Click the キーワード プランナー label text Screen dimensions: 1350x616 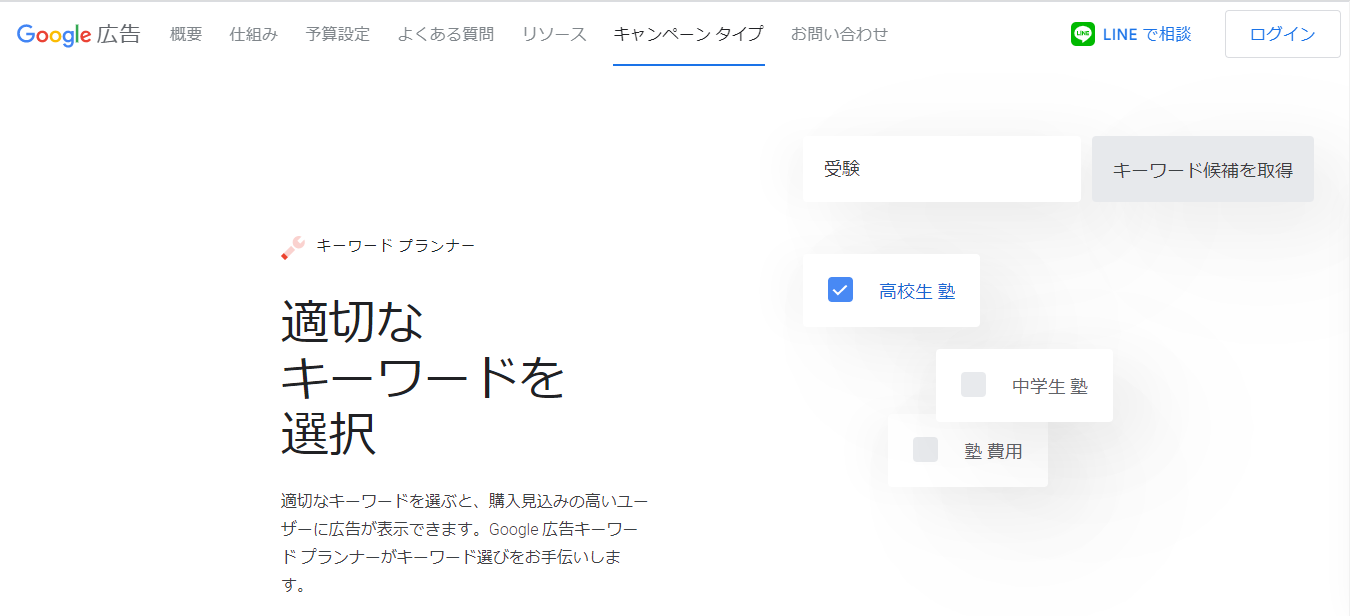[x=395, y=246]
